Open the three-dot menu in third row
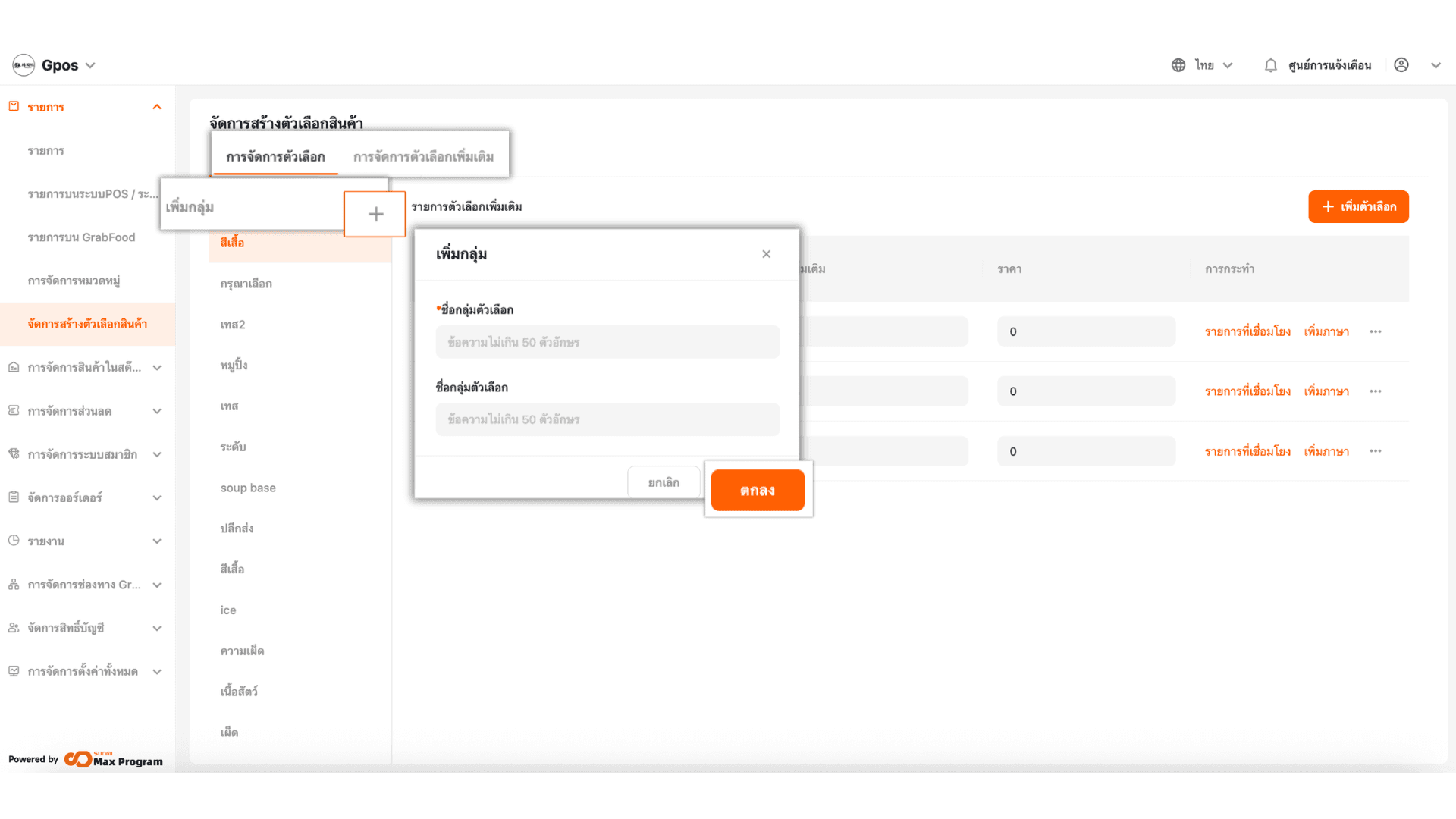1456x819 pixels. (1376, 451)
